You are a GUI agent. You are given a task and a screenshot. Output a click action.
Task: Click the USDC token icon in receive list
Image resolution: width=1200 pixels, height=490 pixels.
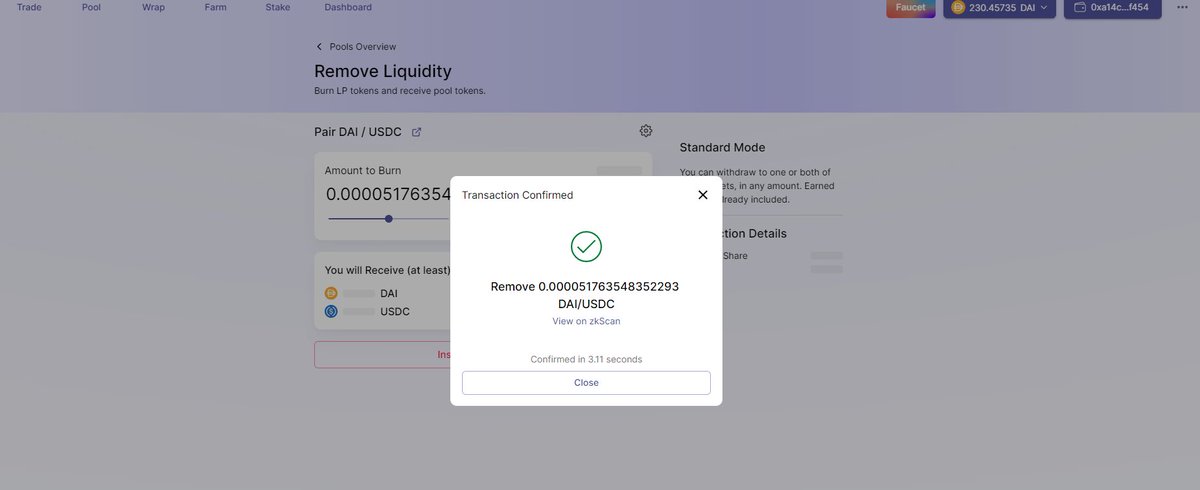tap(331, 311)
